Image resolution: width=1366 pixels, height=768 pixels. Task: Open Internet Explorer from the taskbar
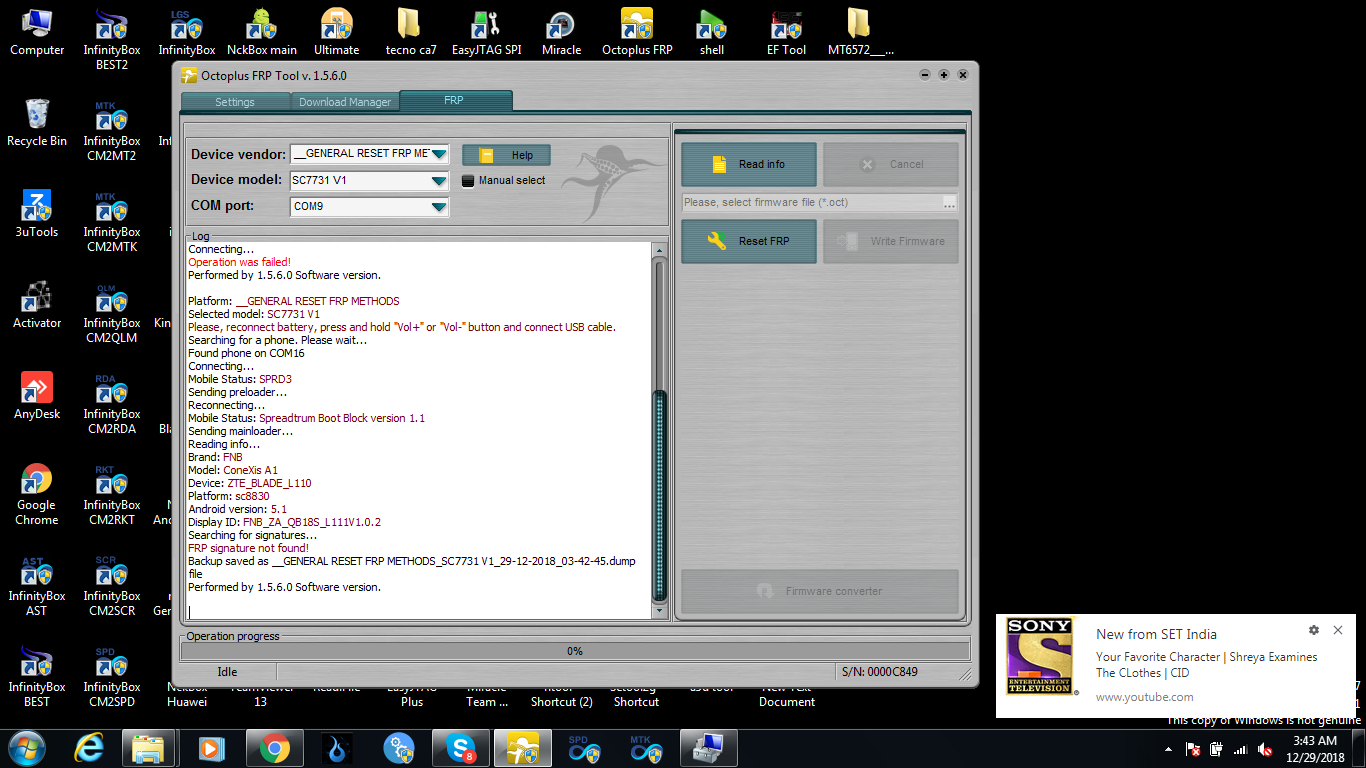[90, 748]
